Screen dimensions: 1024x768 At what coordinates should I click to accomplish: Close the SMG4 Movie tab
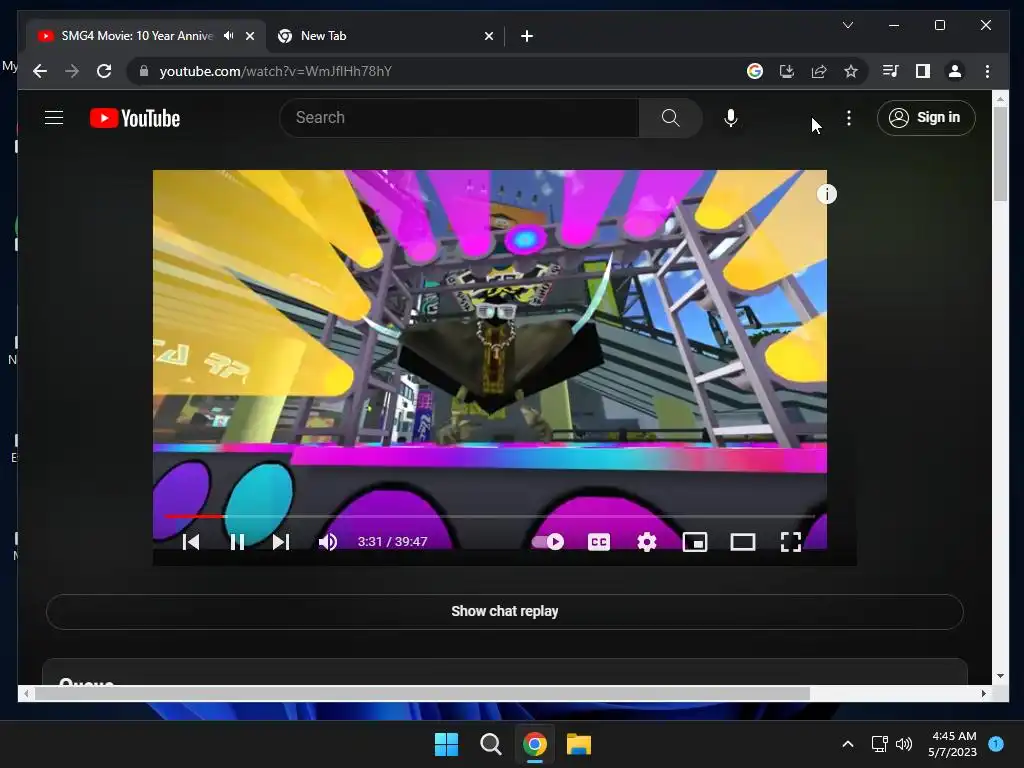coord(249,36)
